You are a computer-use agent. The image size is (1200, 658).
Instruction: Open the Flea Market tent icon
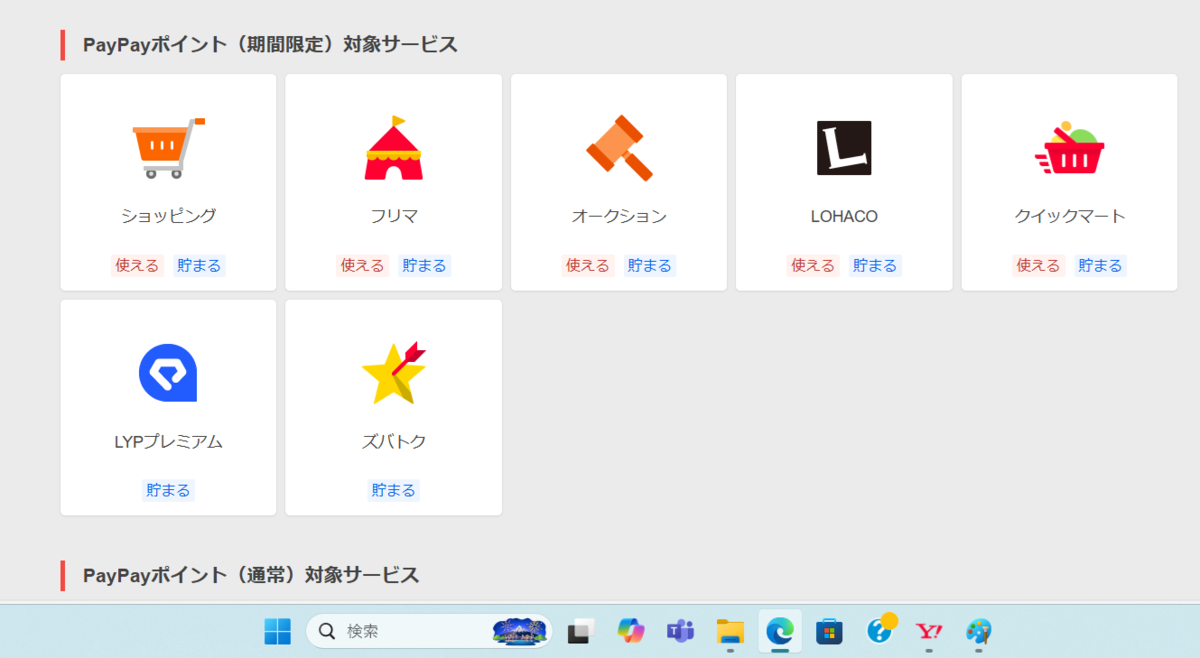click(394, 148)
